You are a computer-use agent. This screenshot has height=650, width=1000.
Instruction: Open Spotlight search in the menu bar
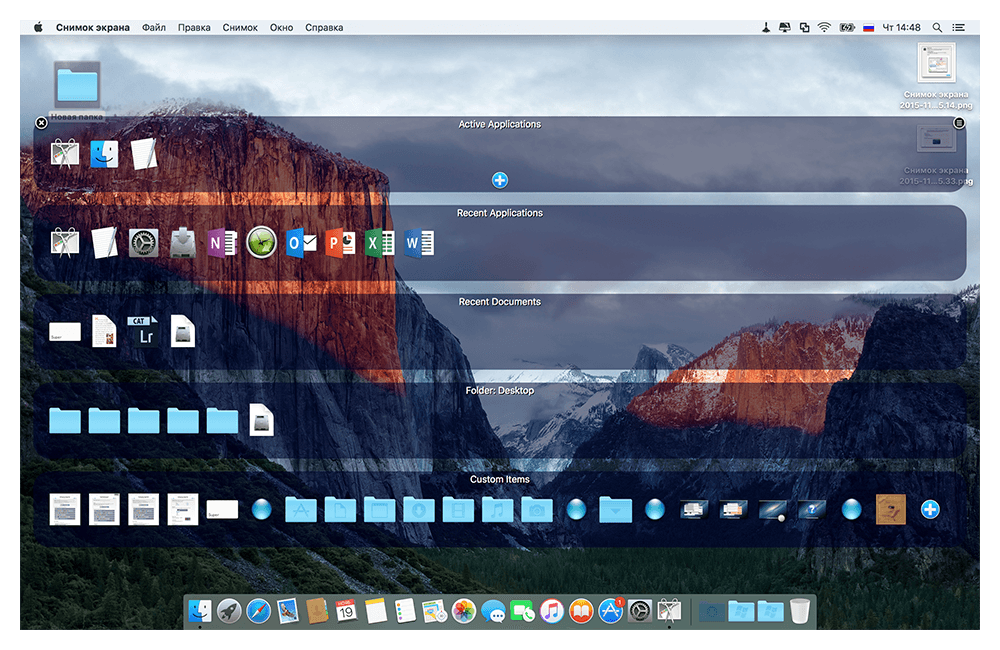pos(937,27)
